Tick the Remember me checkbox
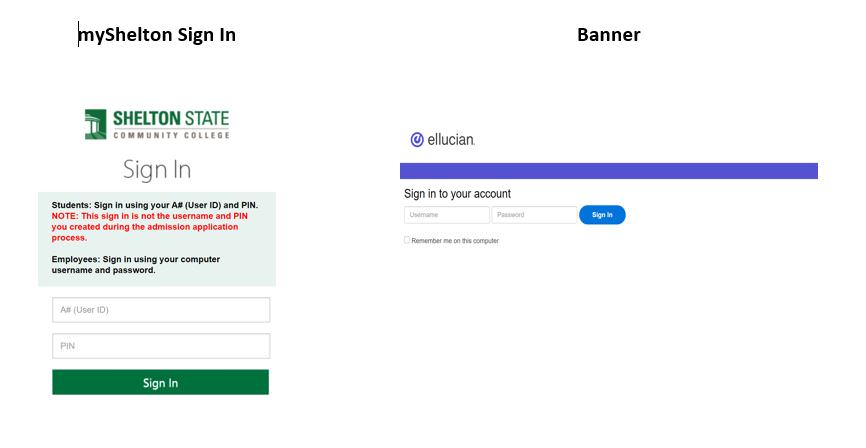The height and width of the screenshot is (448, 866). pos(407,240)
